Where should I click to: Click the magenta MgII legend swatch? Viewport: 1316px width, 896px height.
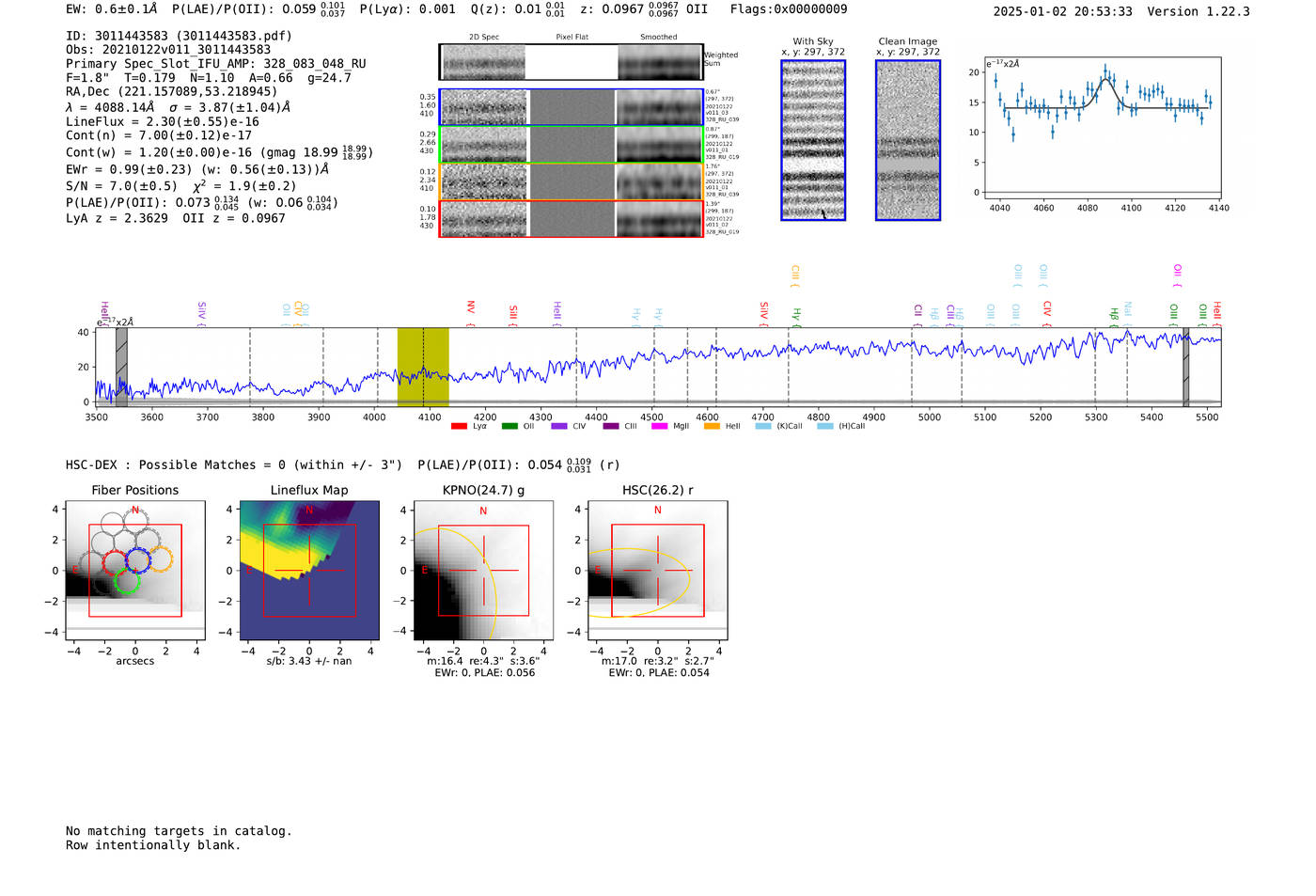(659, 427)
